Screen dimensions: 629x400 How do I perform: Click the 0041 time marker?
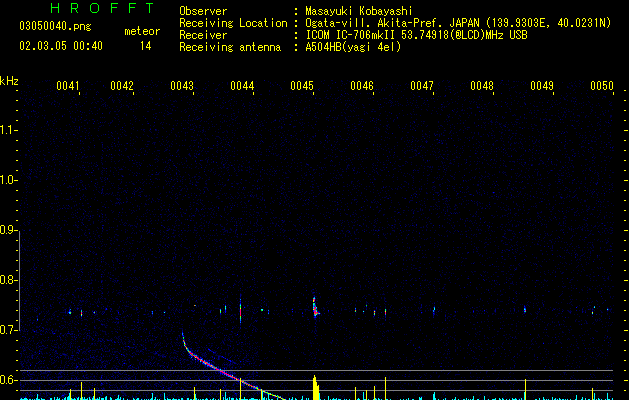(x=68, y=86)
